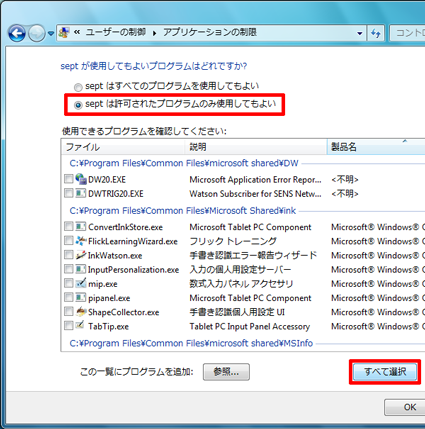
Task: Open the address bar dropdown arrow
Action: click(x=360, y=33)
